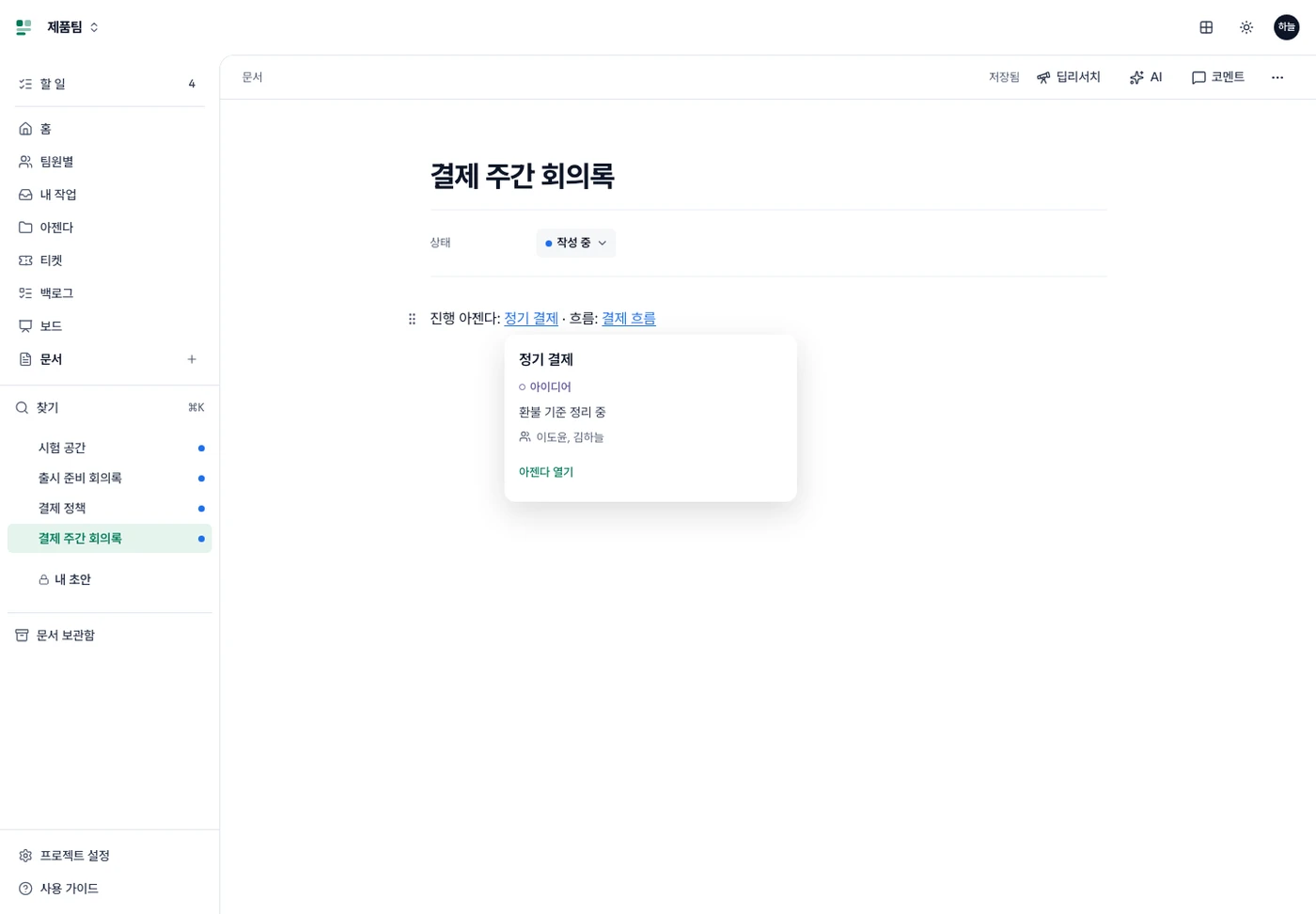
Task: Open 백로그 in the sidebar
Action: point(110,293)
